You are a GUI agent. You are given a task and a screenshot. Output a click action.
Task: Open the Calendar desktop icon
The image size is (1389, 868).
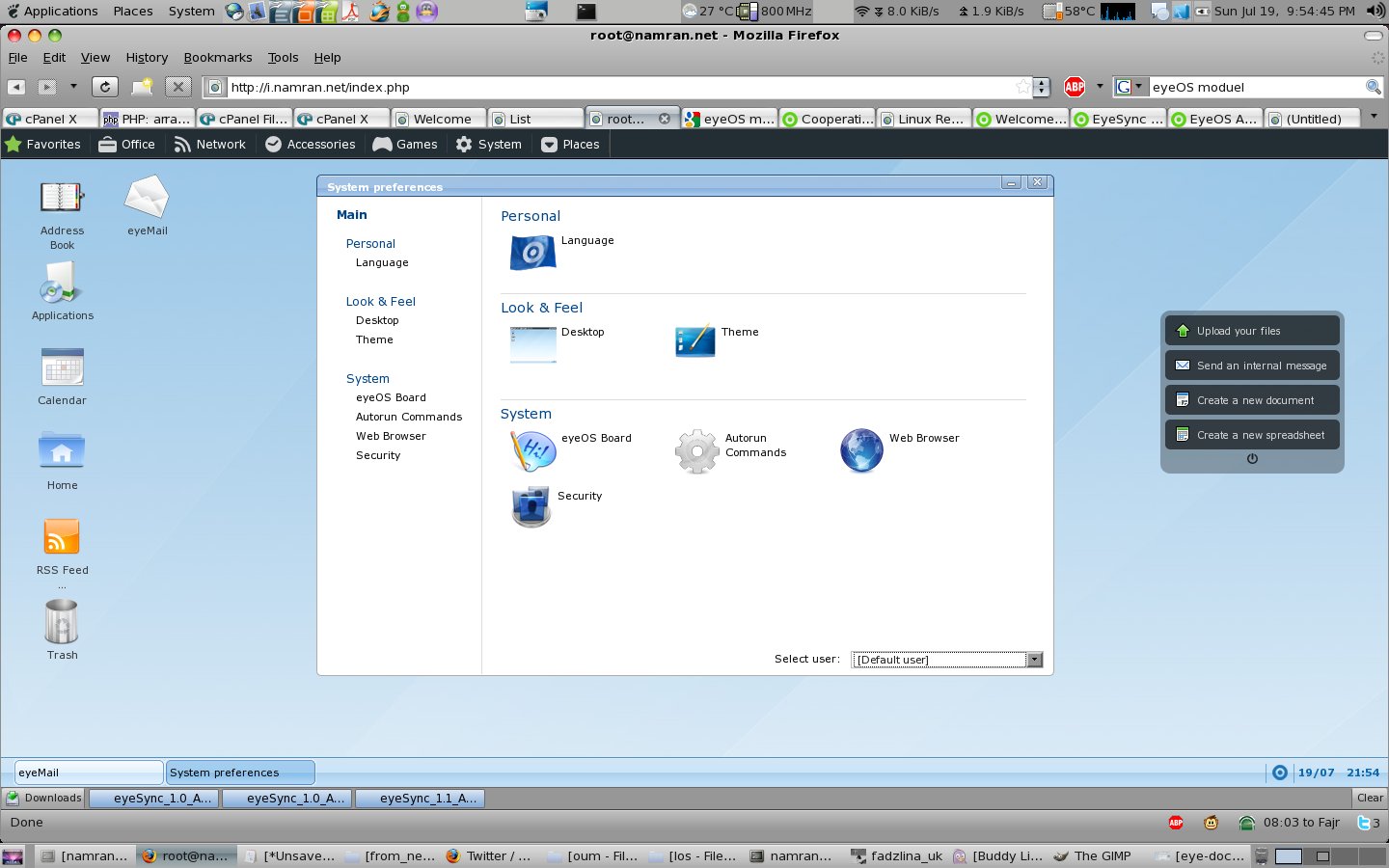[x=62, y=367]
